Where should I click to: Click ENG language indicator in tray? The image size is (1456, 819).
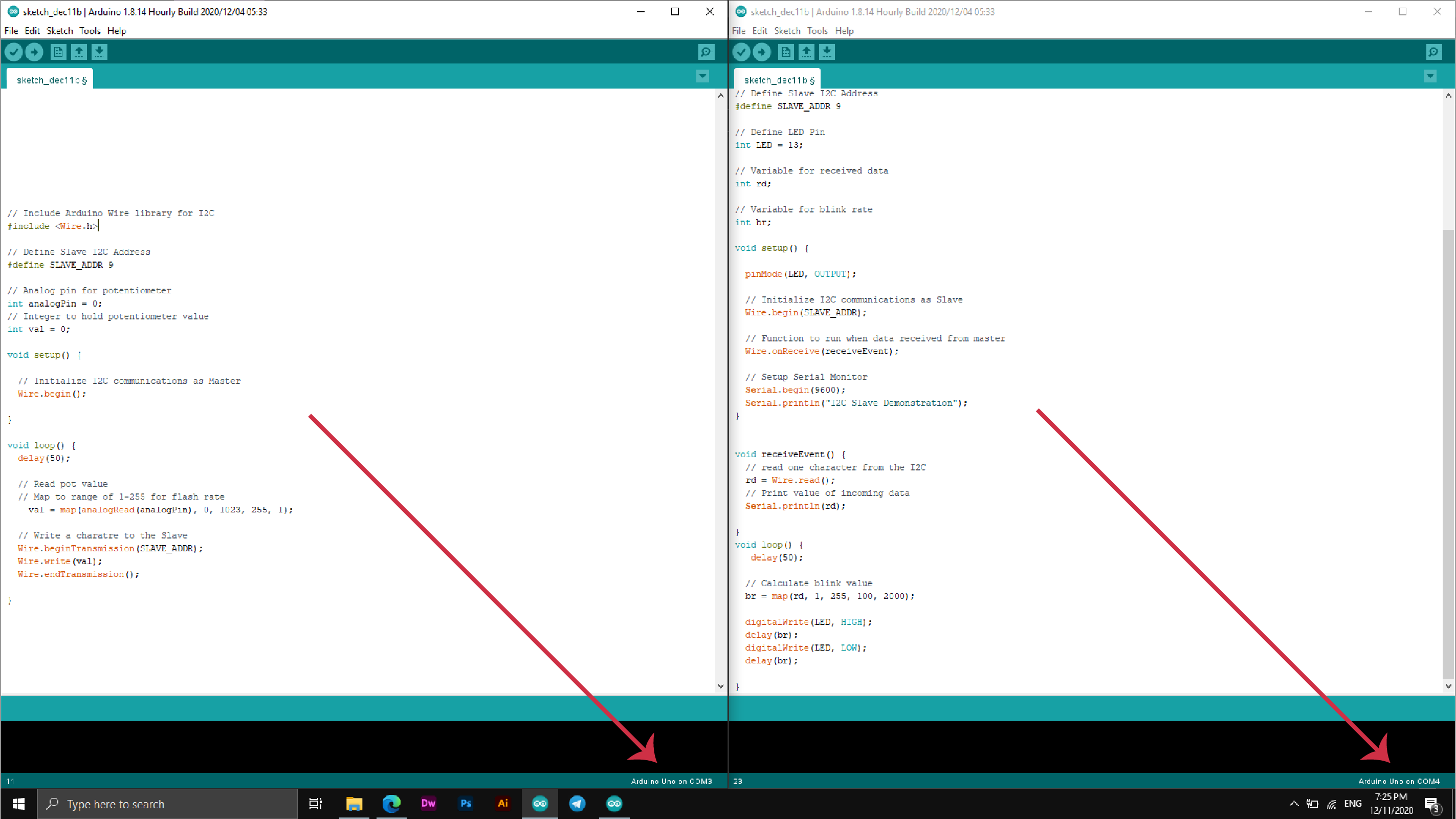1353,804
